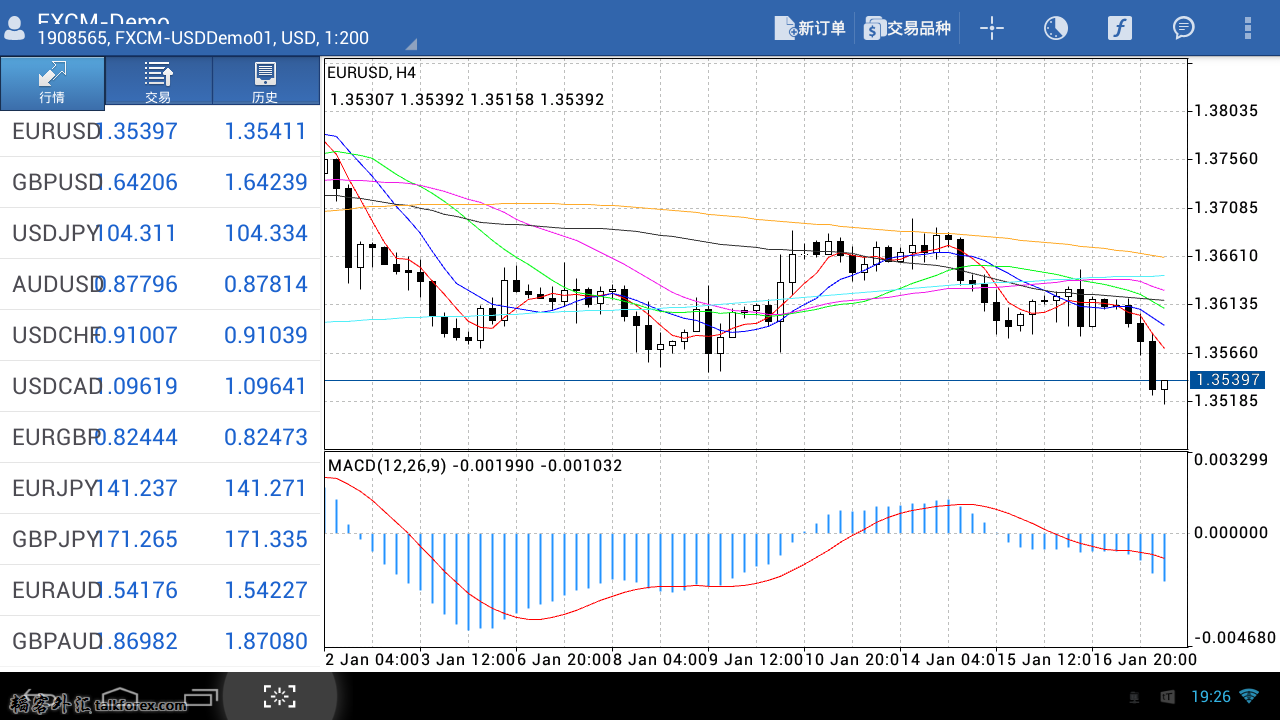Activate the crosshair tool
This screenshot has width=1280, height=720.
point(991,28)
